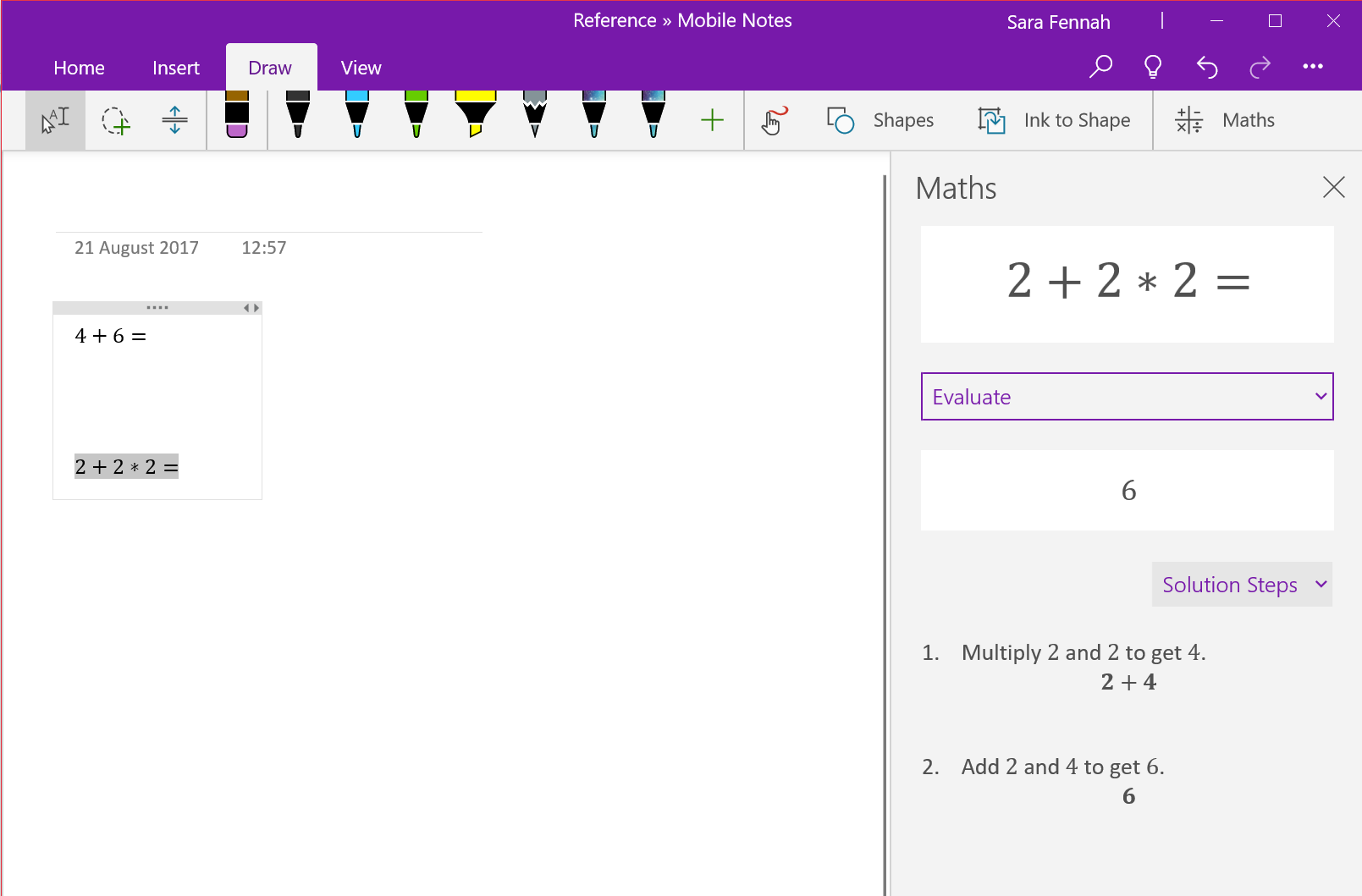Select the Insert Space tool
The image size is (1362, 896).
[174, 120]
